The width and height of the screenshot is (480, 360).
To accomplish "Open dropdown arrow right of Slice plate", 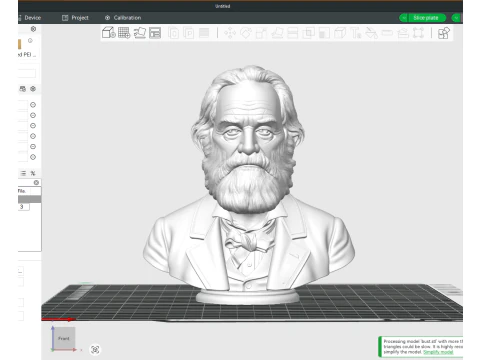I will coord(456,18).
